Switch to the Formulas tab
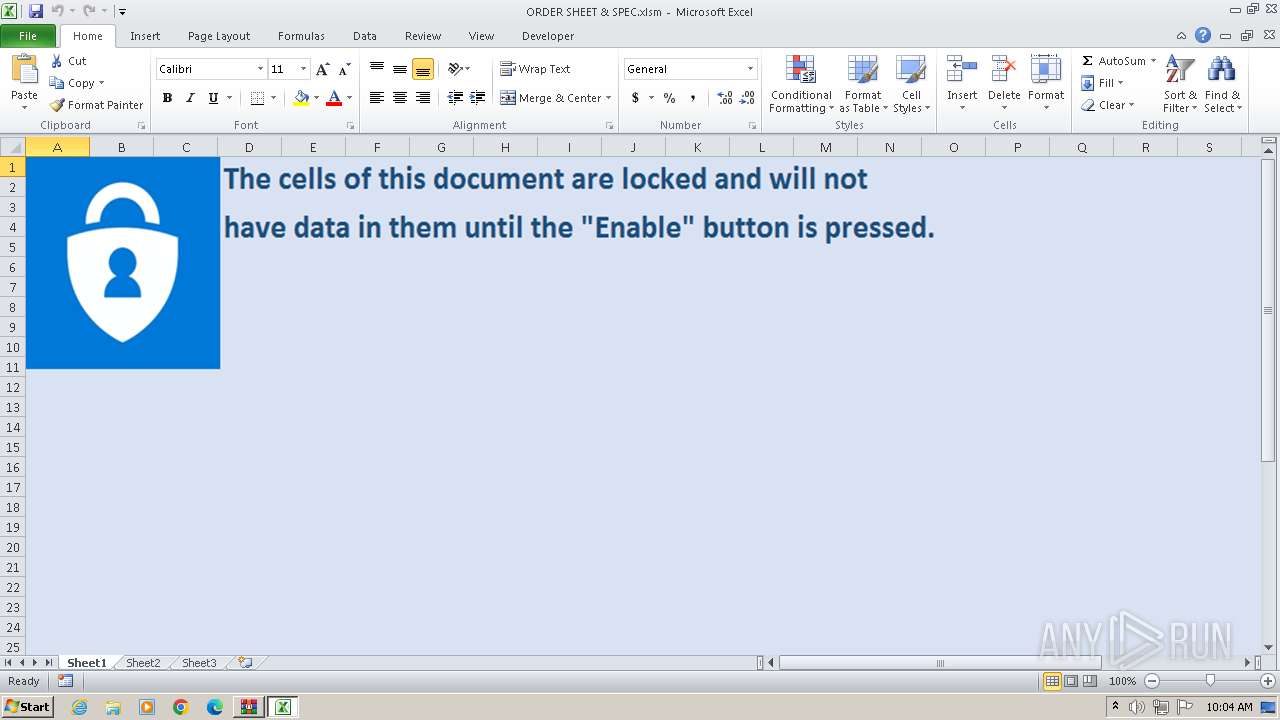1280x720 pixels. [x=301, y=36]
